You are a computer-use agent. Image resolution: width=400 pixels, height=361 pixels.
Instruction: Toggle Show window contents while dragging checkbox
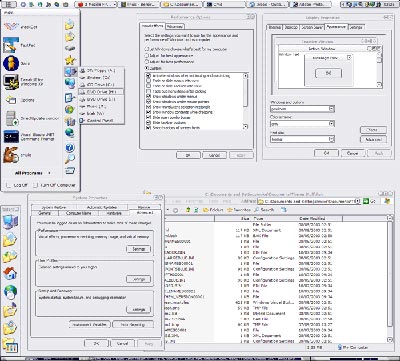click(x=149, y=112)
